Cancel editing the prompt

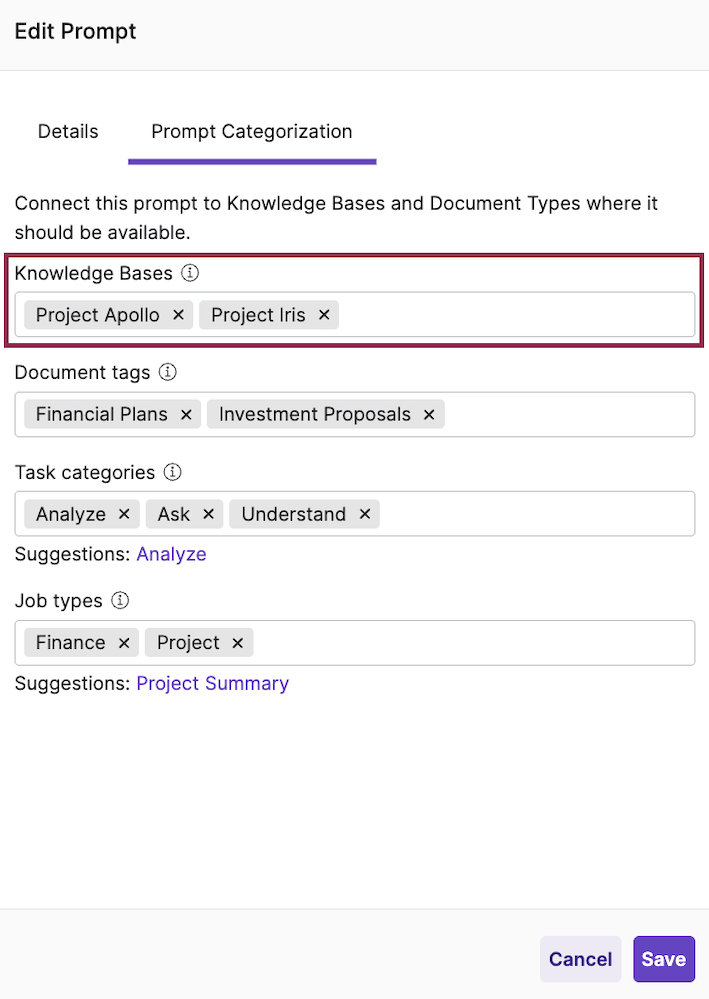coord(580,959)
